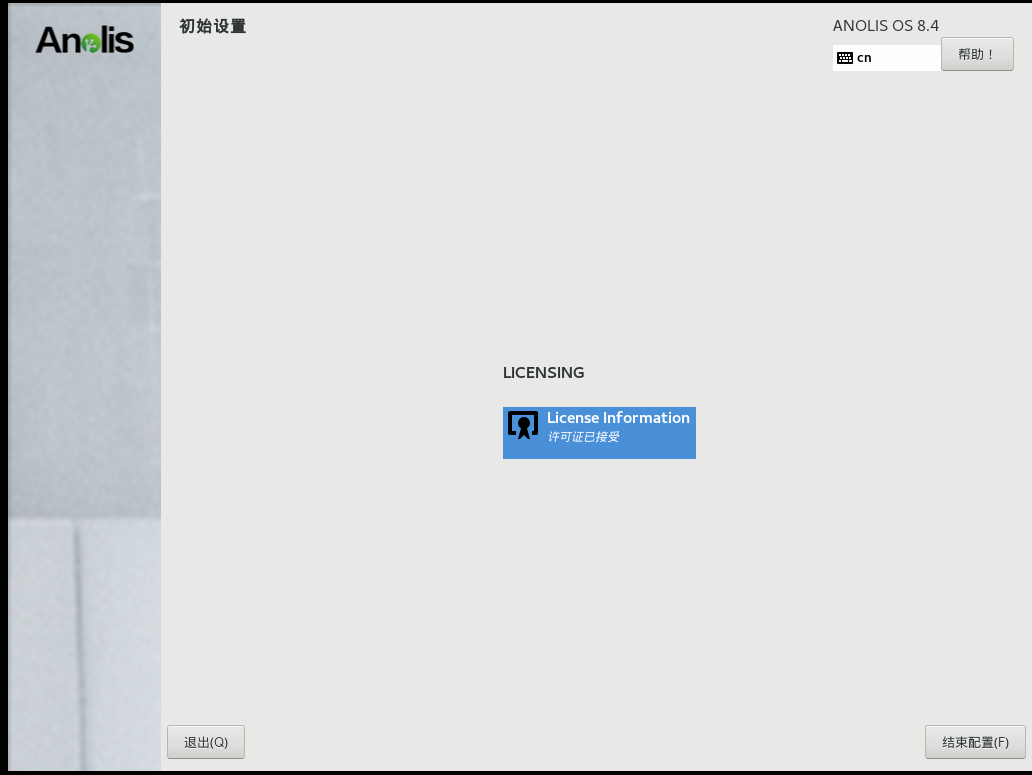Click the License Information certificate icon
The width and height of the screenshot is (1032, 775).
click(523, 425)
